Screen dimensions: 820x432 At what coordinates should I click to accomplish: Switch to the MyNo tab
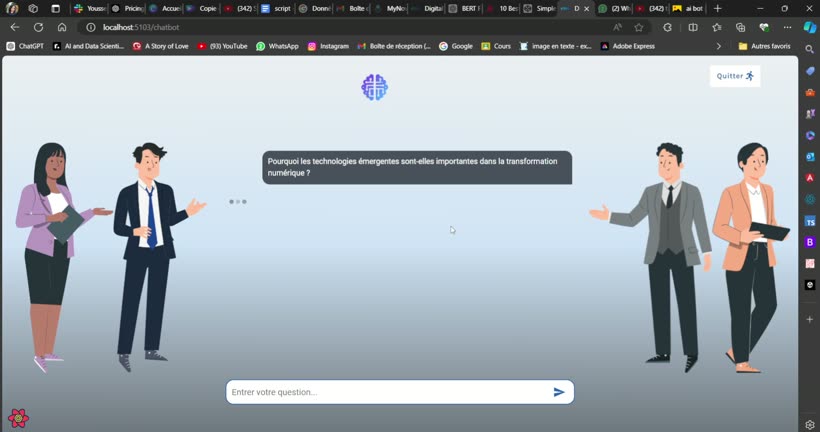[x=390, y=8]
